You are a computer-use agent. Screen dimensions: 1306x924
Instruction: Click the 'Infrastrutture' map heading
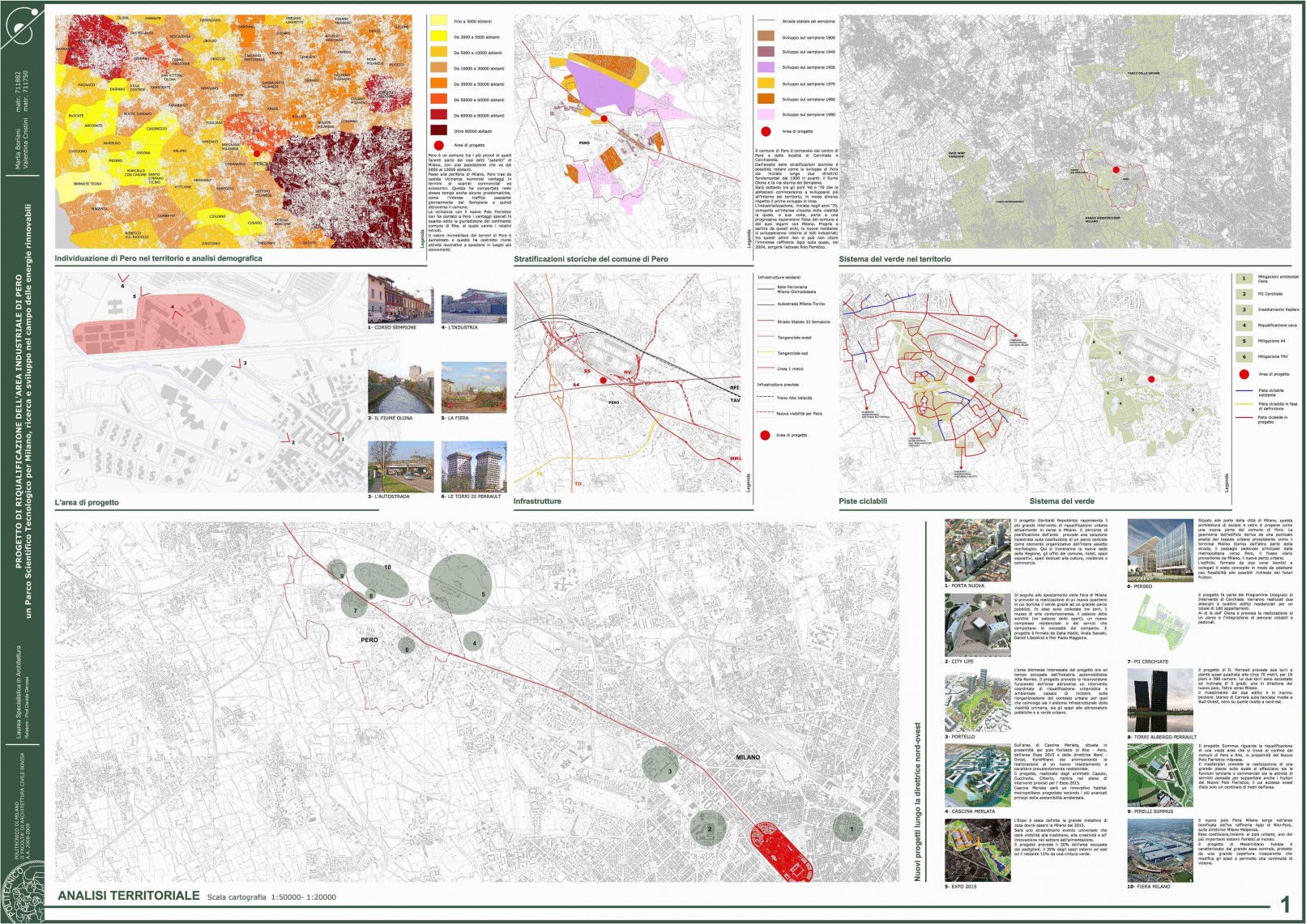(x=537, y=501)
